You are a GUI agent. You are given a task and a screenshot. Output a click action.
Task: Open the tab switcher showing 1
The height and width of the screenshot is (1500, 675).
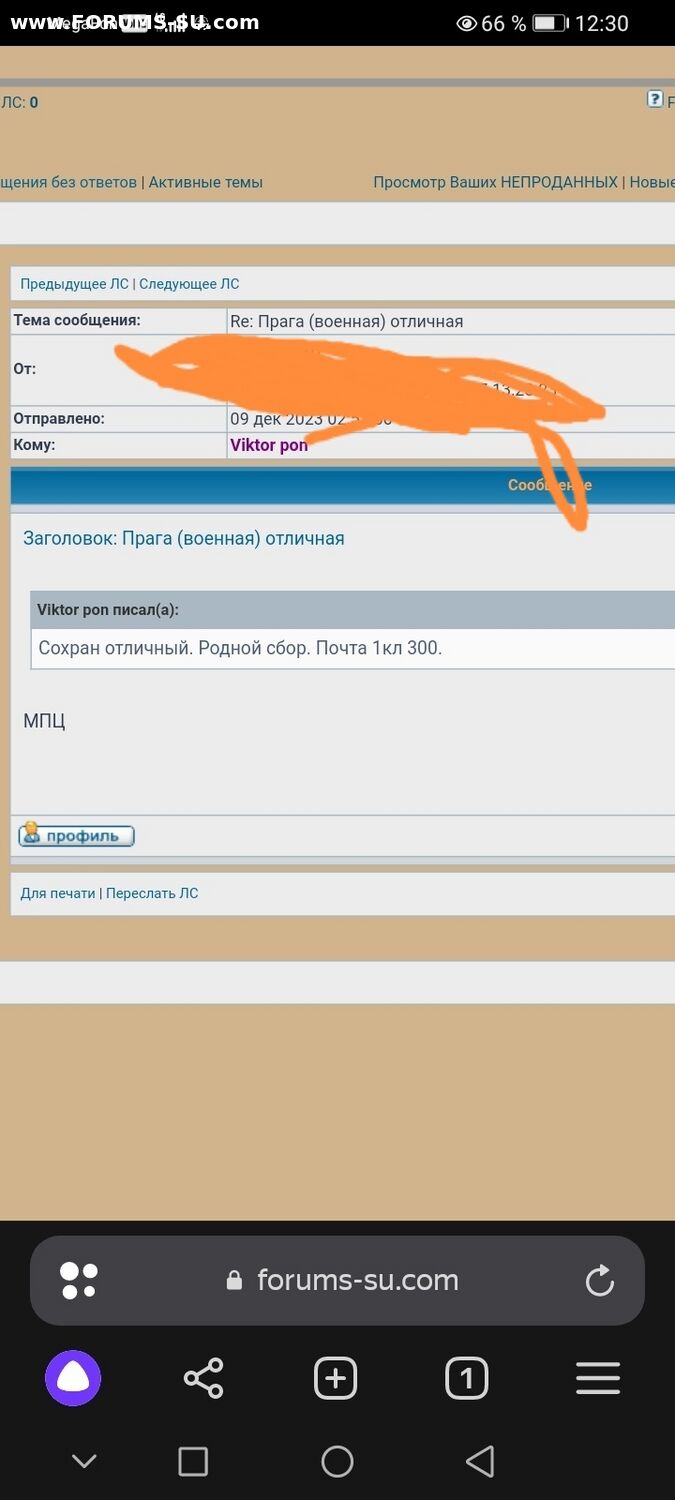[466, 1379]
